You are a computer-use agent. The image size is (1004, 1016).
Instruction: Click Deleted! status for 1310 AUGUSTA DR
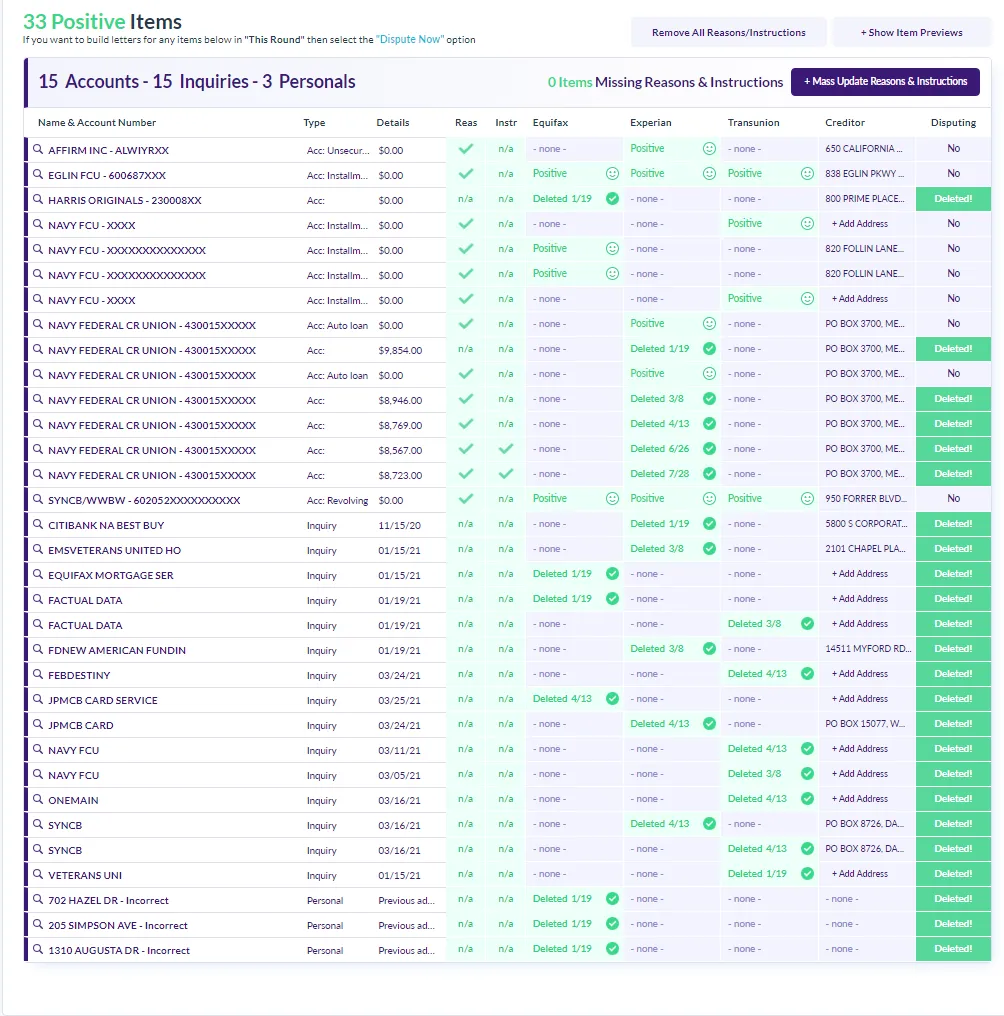953,949
